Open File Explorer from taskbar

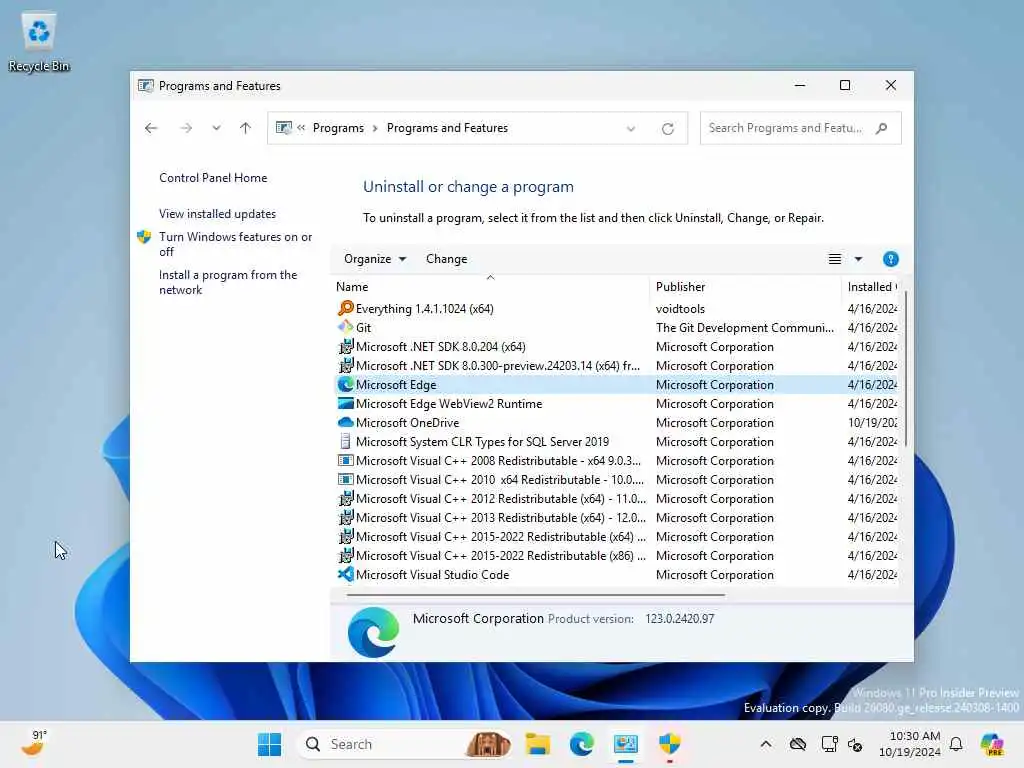pyautogui.click(x=537, y=744)
